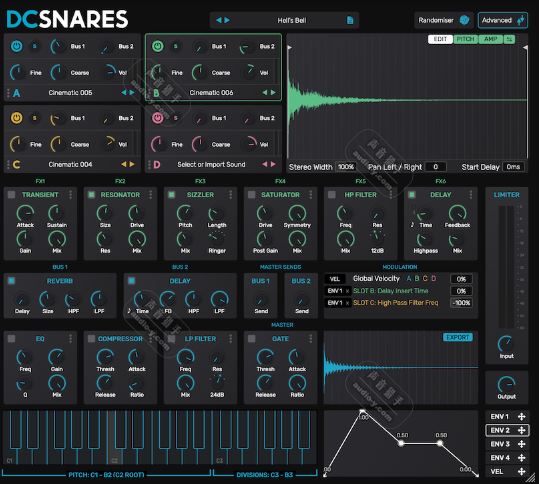
Task: Open the three-dot menu on the FX6 DELAY module
Action: tap(471, 195)
